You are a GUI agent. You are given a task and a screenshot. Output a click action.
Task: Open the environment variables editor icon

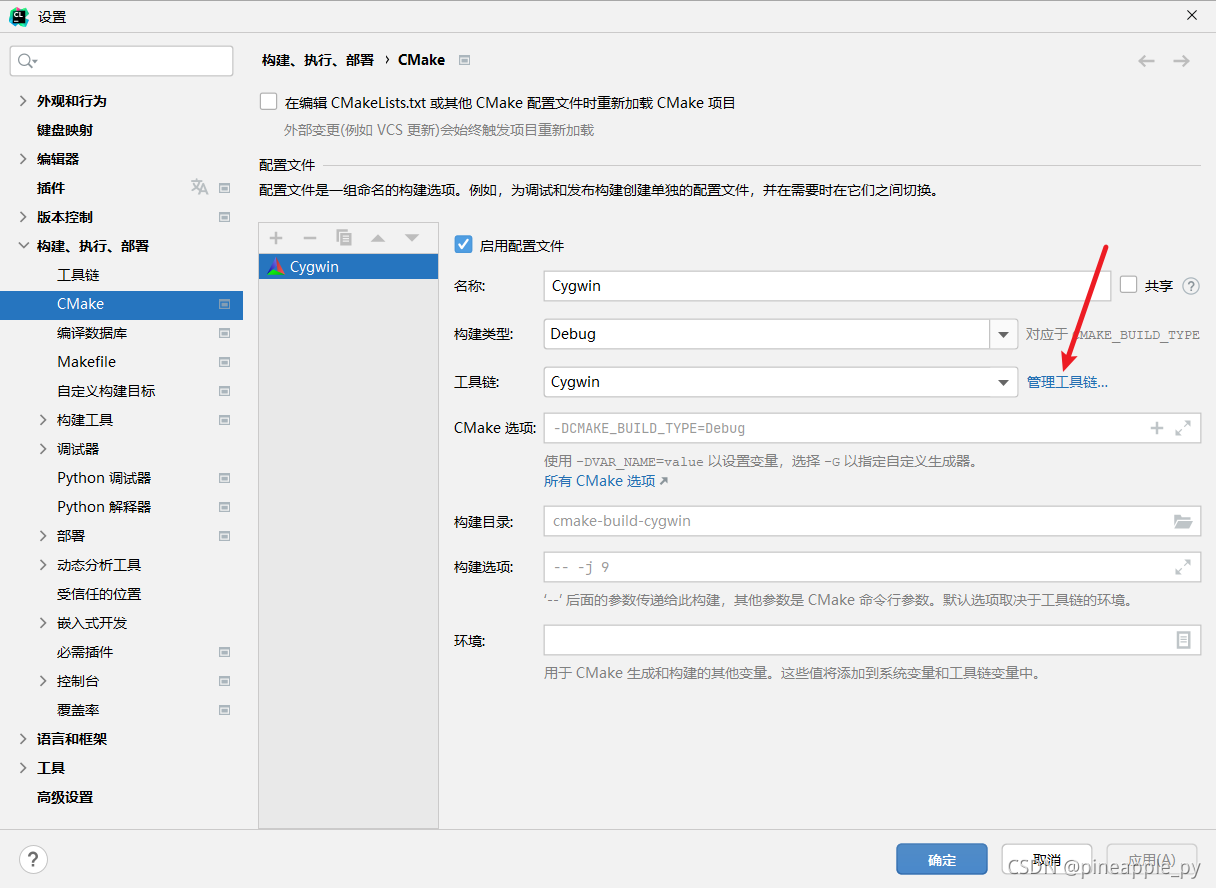[1184, 640]
